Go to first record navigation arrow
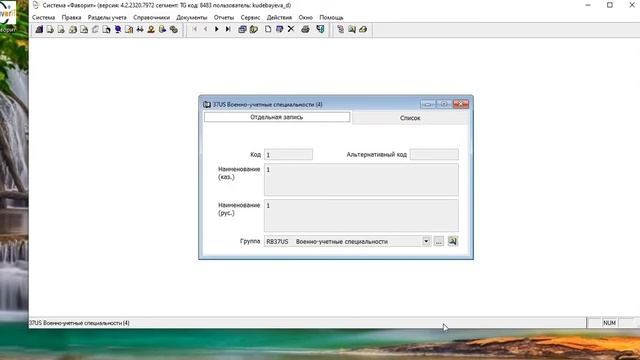Image resolution: width=640 pixels, height=360 pixels. point(194,29)
